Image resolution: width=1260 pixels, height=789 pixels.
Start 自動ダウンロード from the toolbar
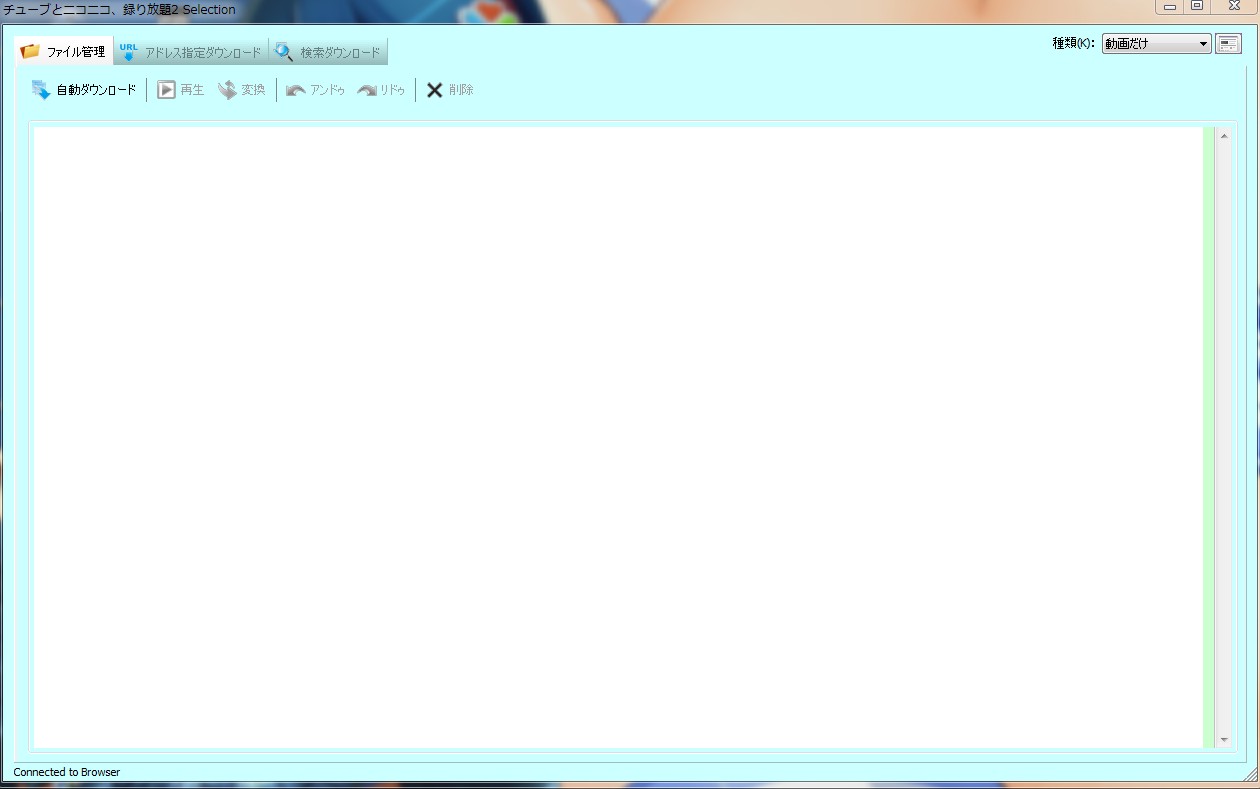point(84,90)
